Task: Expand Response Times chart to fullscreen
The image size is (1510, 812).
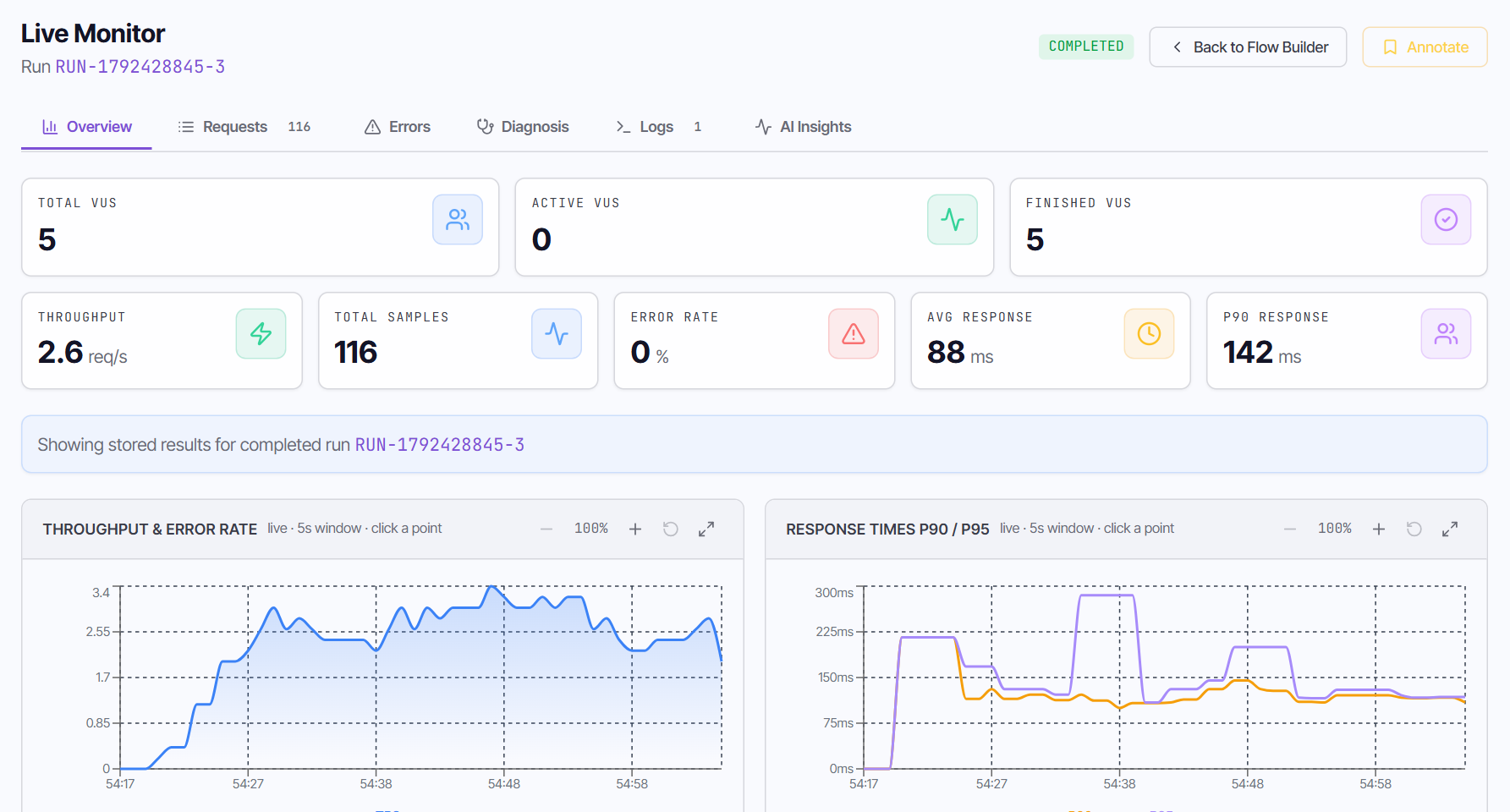Action: 1450,529
